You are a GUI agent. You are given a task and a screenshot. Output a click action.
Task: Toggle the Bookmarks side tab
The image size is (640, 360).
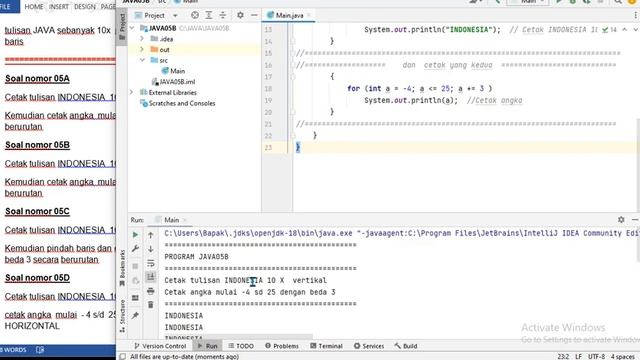click(122, 268)
